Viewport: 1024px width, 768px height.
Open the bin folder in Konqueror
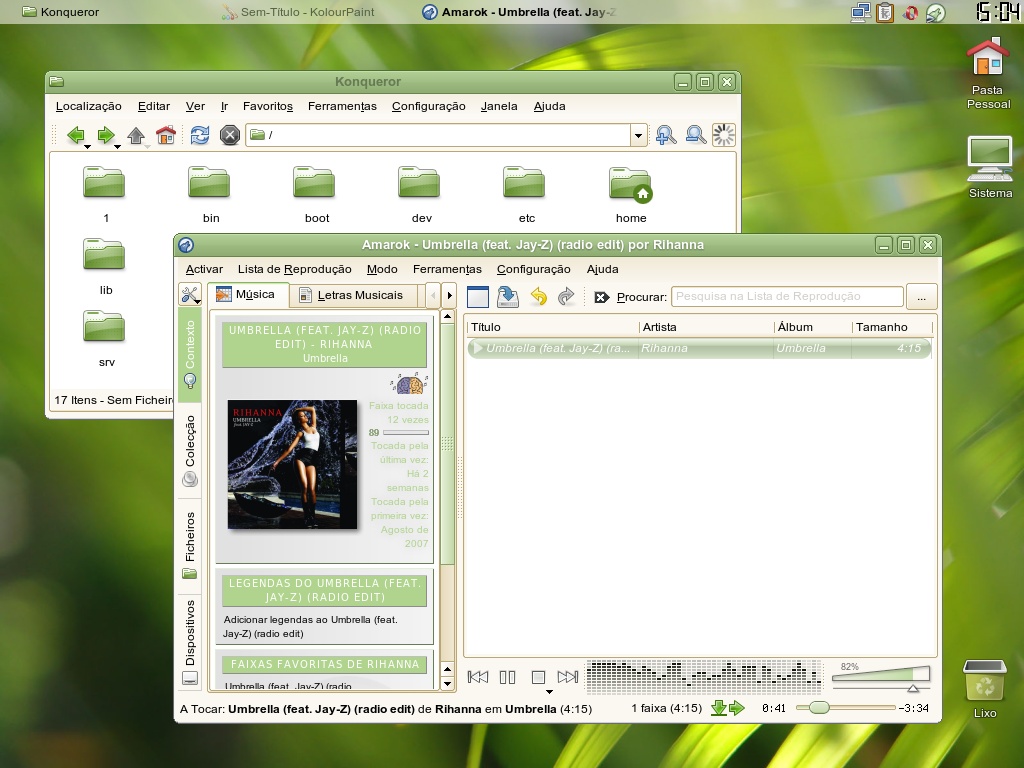click(210, 193)
